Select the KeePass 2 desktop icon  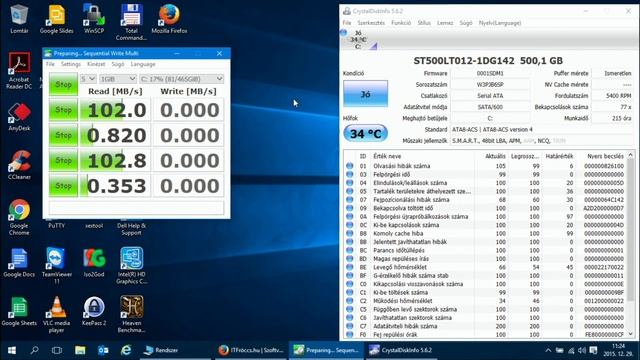coord(94,311)
